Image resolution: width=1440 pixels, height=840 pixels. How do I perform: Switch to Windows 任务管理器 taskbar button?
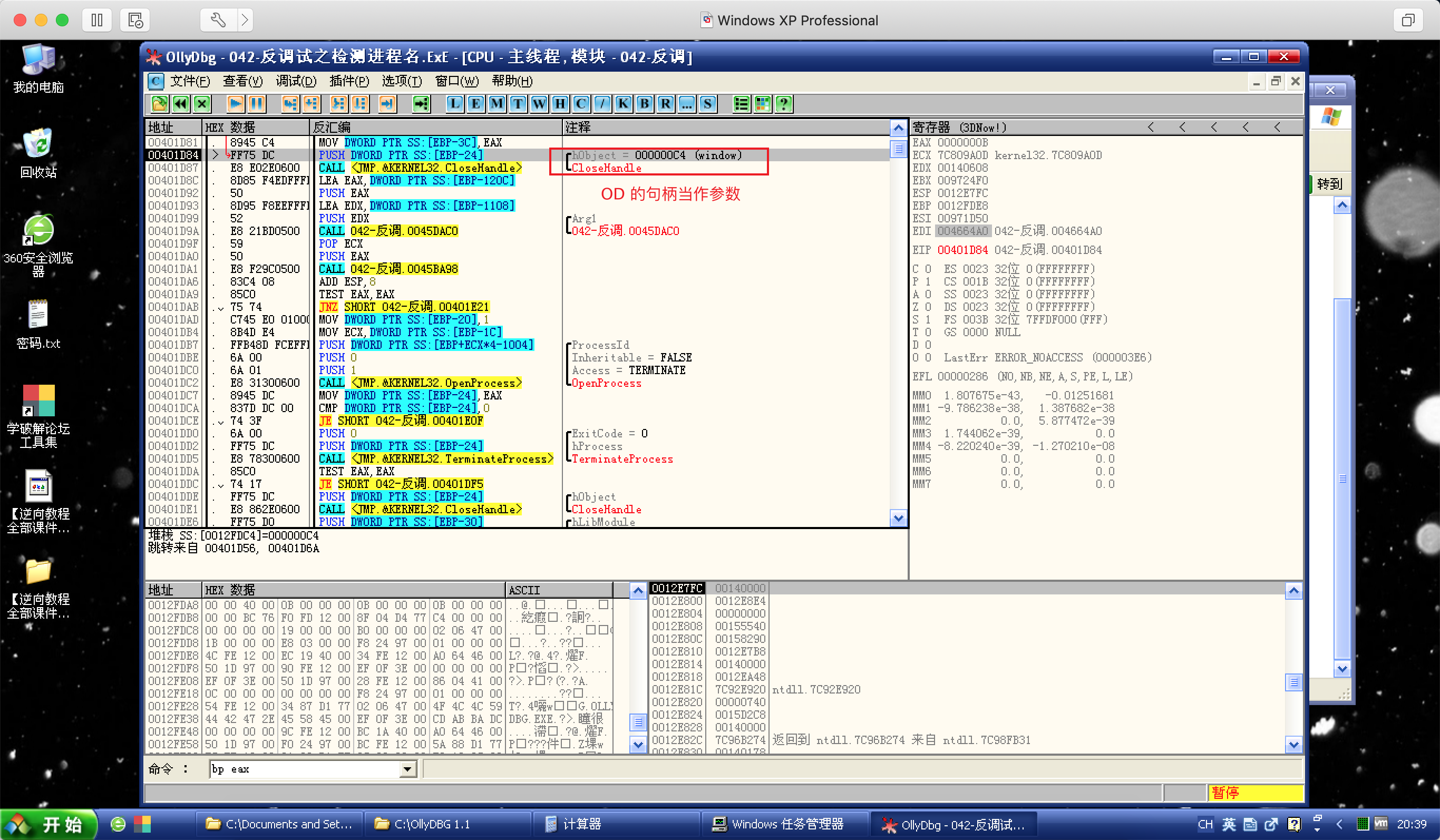point(777,824)
